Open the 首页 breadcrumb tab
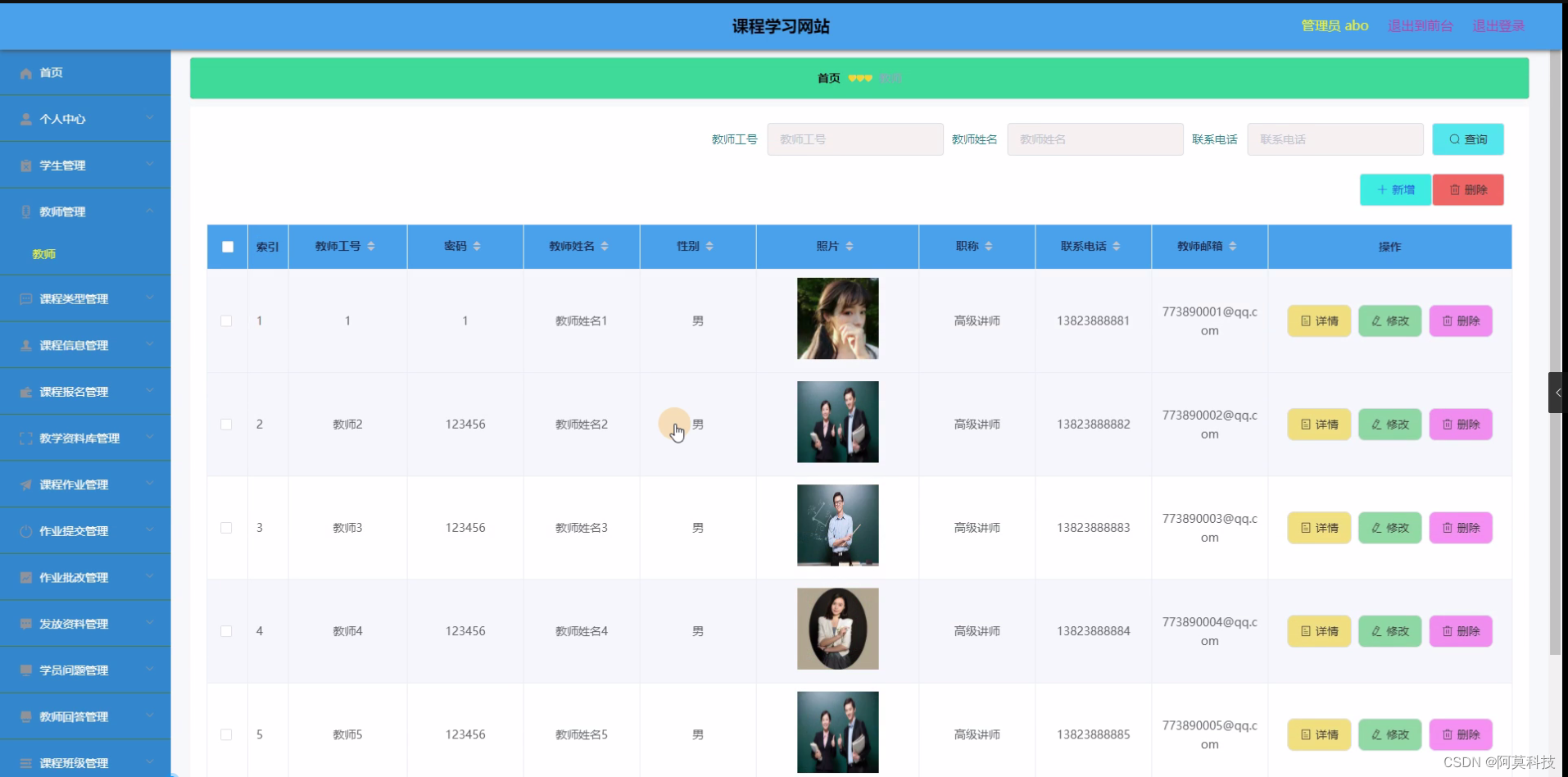This screenshot has width=1568, height=777. pos(827,78)
